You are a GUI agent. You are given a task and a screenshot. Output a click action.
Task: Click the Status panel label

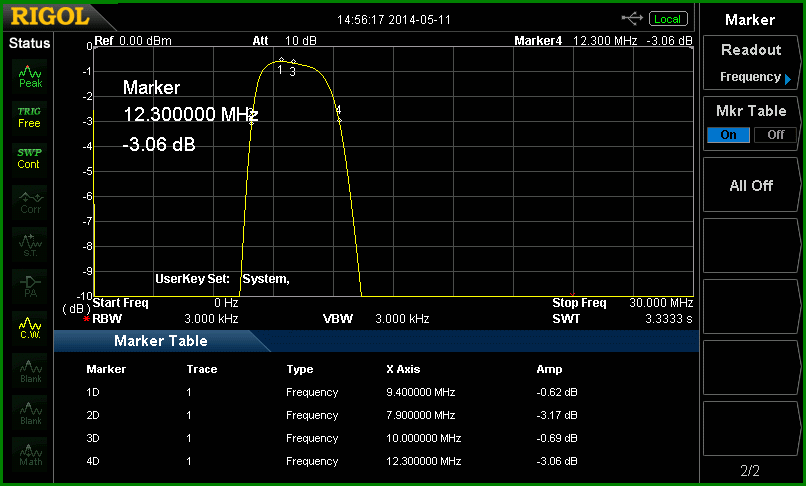point(29,43)
